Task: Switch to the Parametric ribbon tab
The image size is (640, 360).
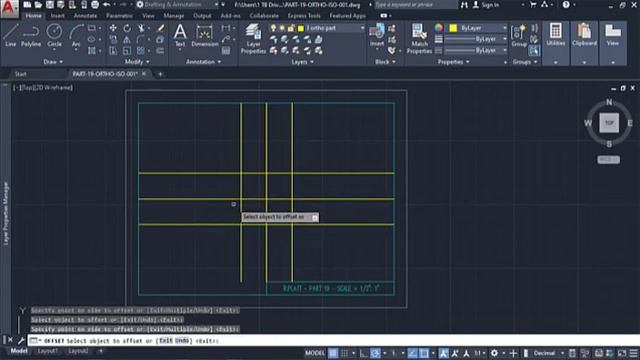Action: [119, 16]
